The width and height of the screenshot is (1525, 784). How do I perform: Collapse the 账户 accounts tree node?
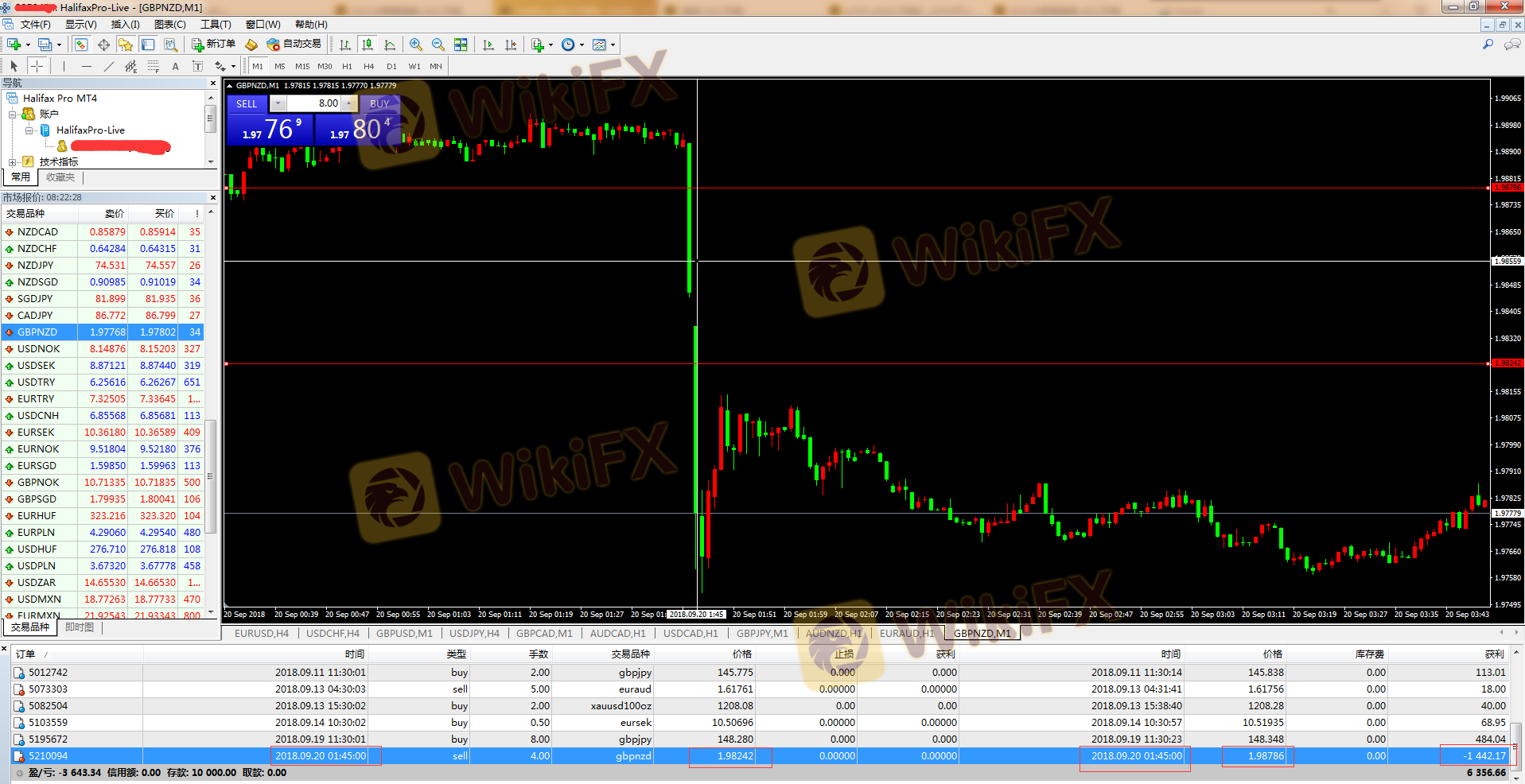[x=13, y=114]
